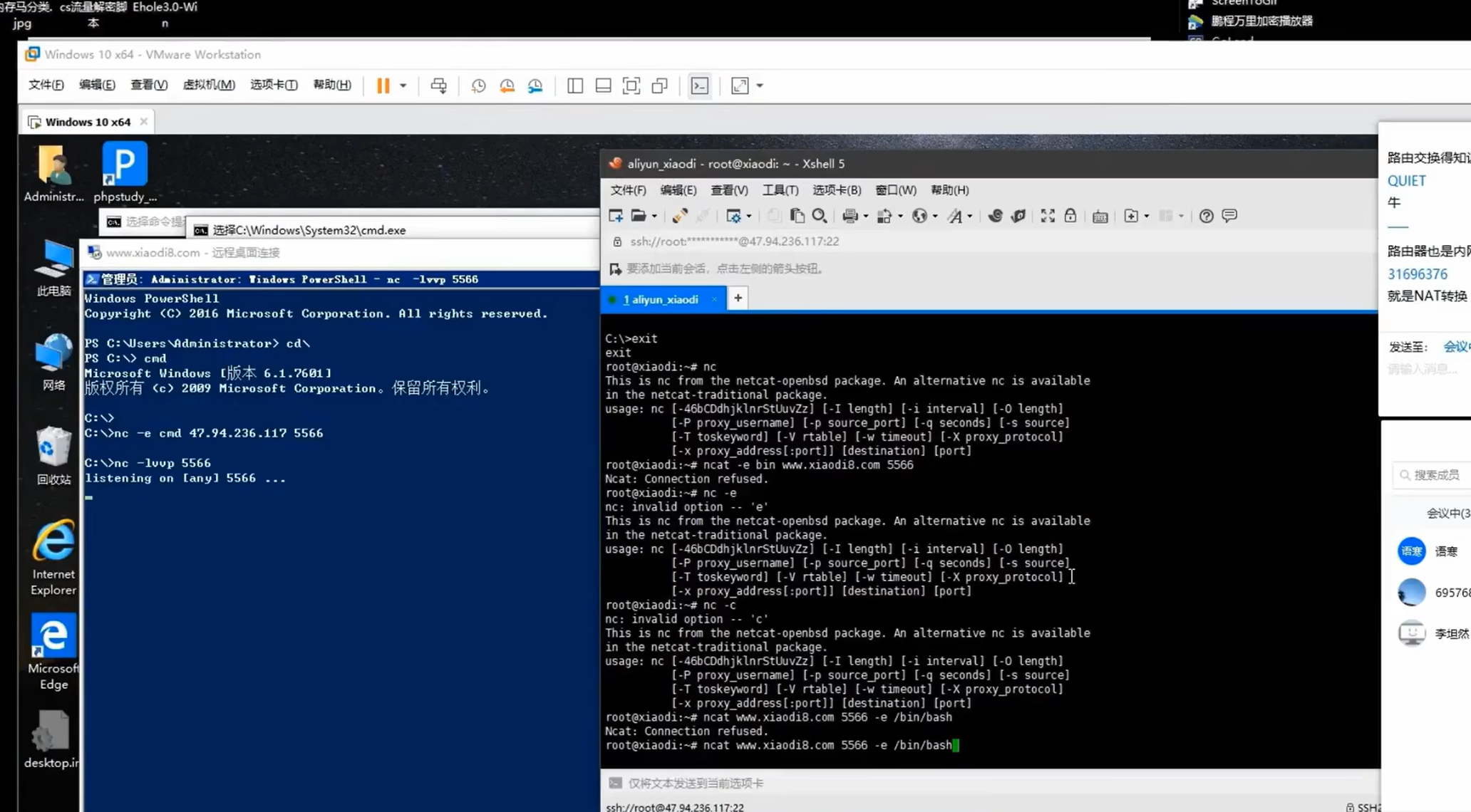Open Xshell session properties icon
Viewport: 1471px width, 812px height.
733,216
